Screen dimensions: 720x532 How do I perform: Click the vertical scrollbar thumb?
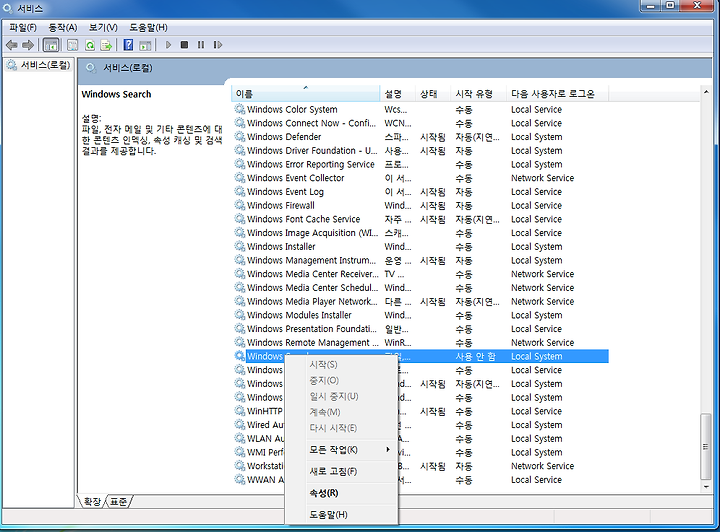click(706, 446)
